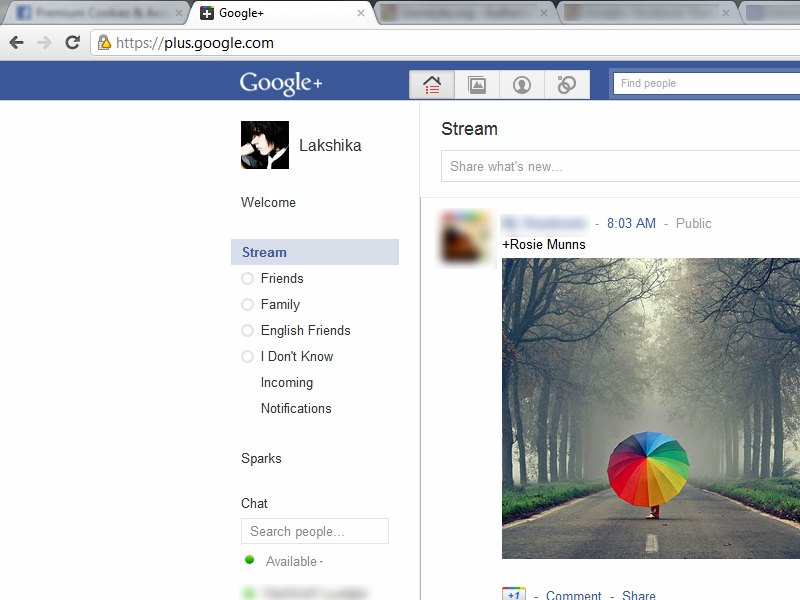
Task: Open the Home stream icon
Action: (432, 84)
